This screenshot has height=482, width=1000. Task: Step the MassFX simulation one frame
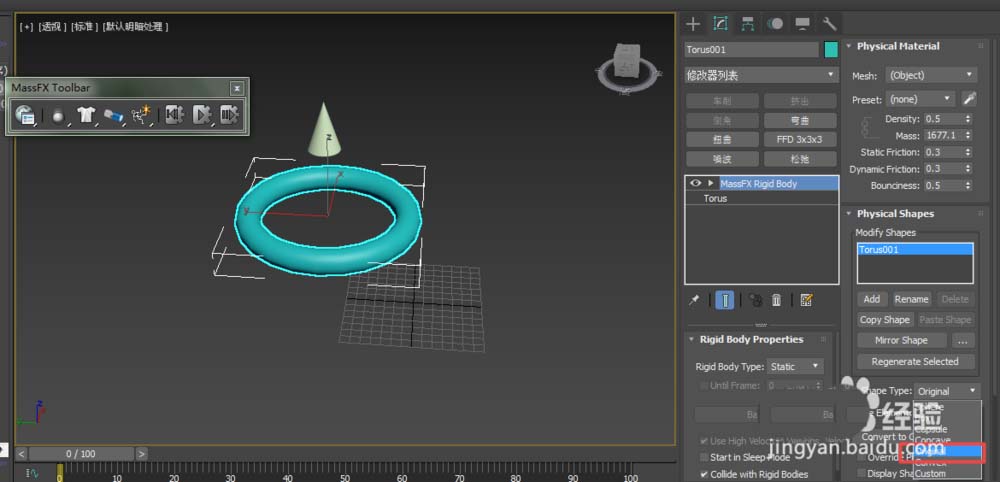point(229,115)
